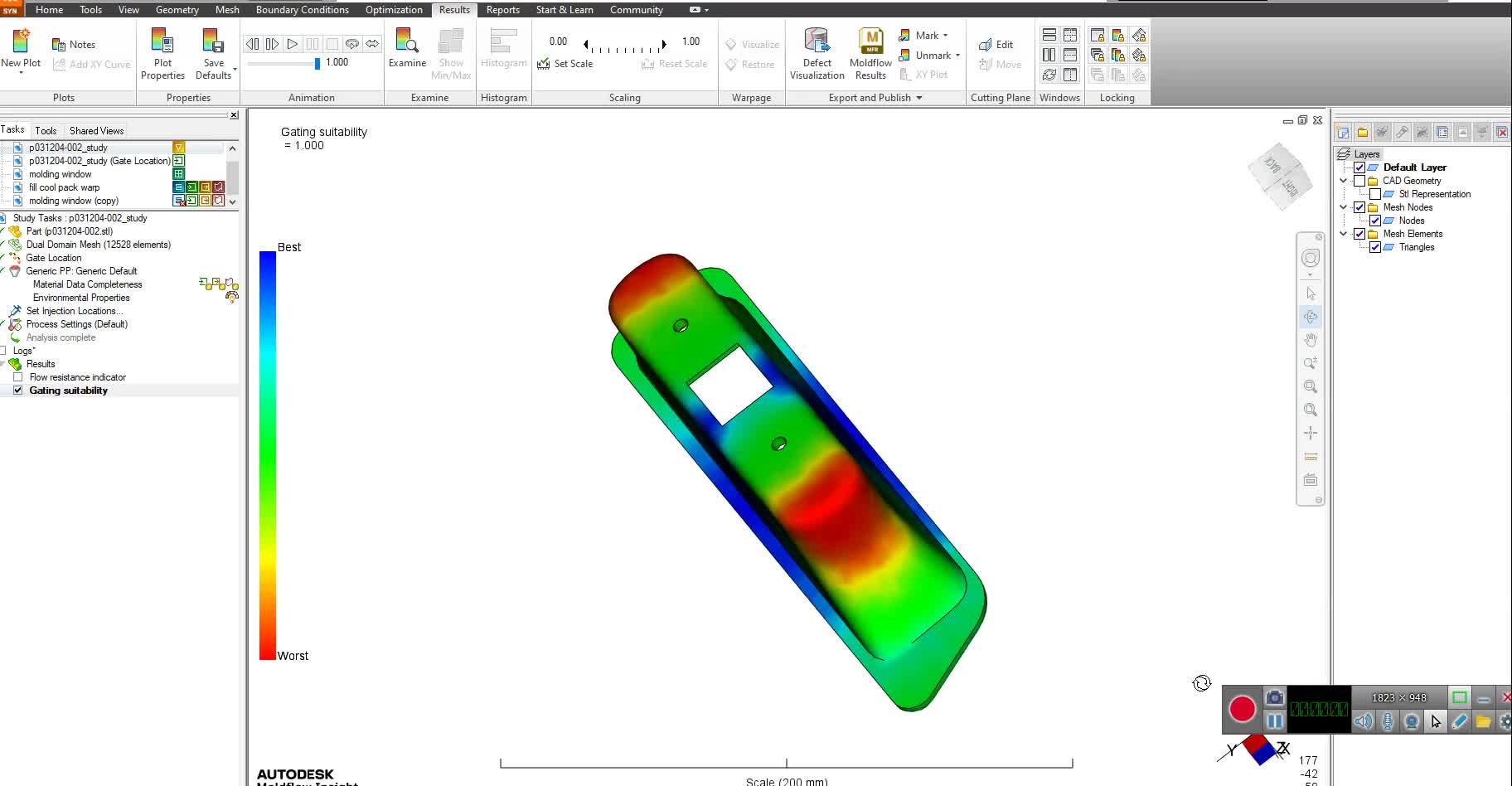Open the Geometry ribbon tab

(177, 10)
